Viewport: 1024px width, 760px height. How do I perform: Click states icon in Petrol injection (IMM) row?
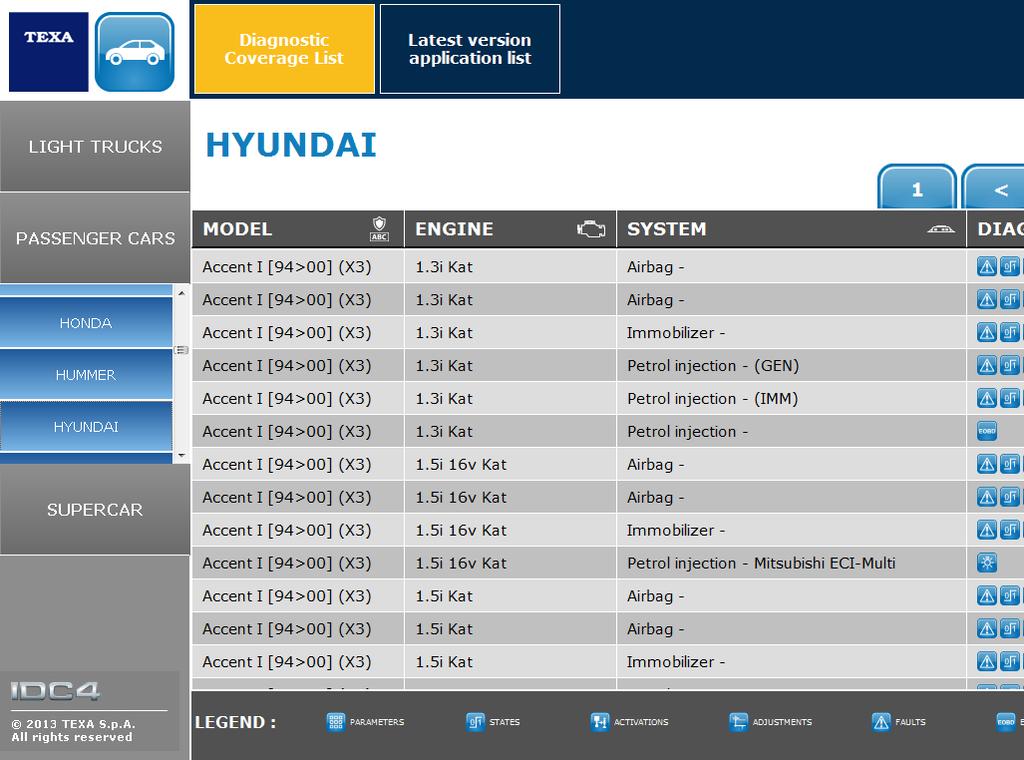point(1009,398)
